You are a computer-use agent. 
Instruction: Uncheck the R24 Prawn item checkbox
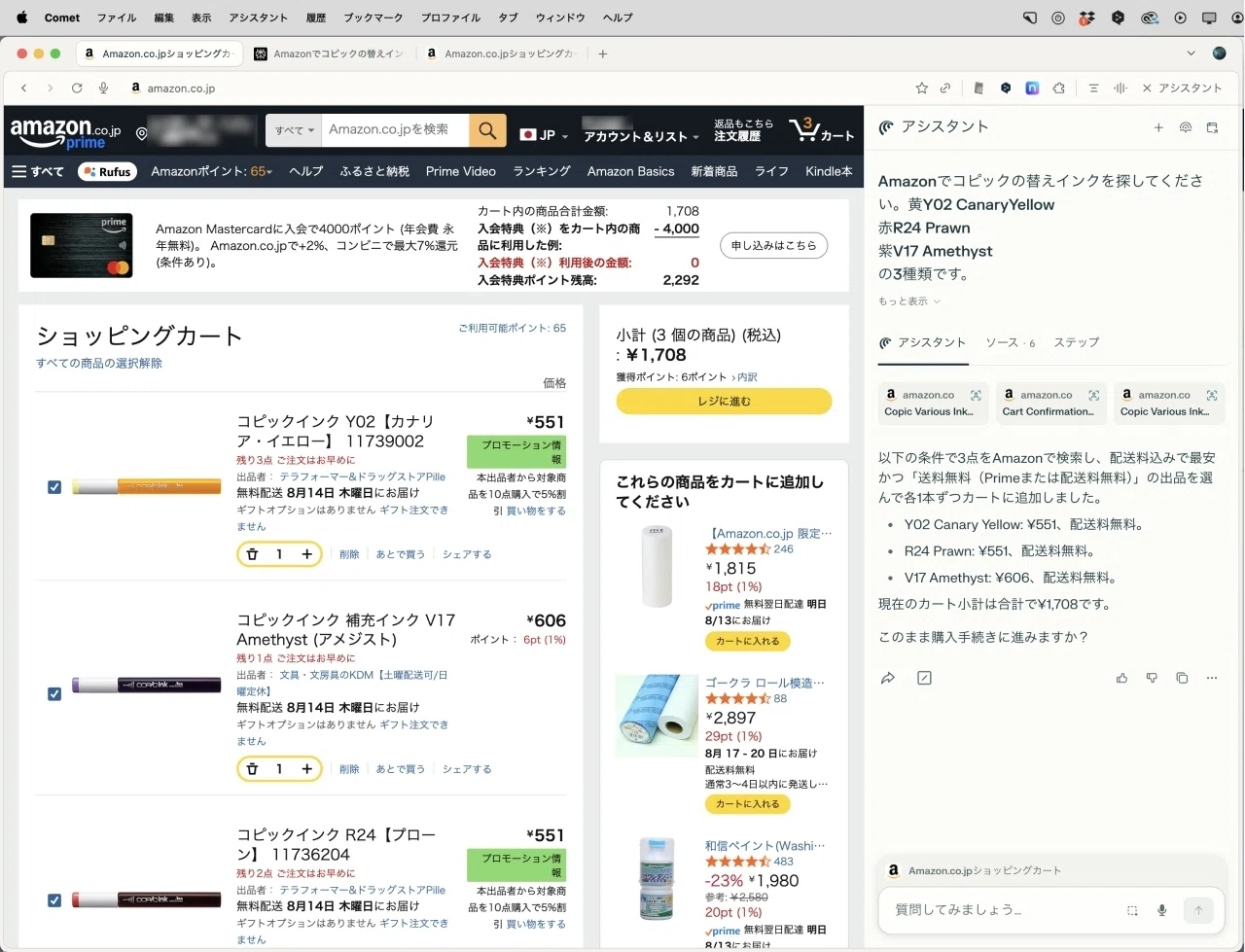click(x=54, y=900)
